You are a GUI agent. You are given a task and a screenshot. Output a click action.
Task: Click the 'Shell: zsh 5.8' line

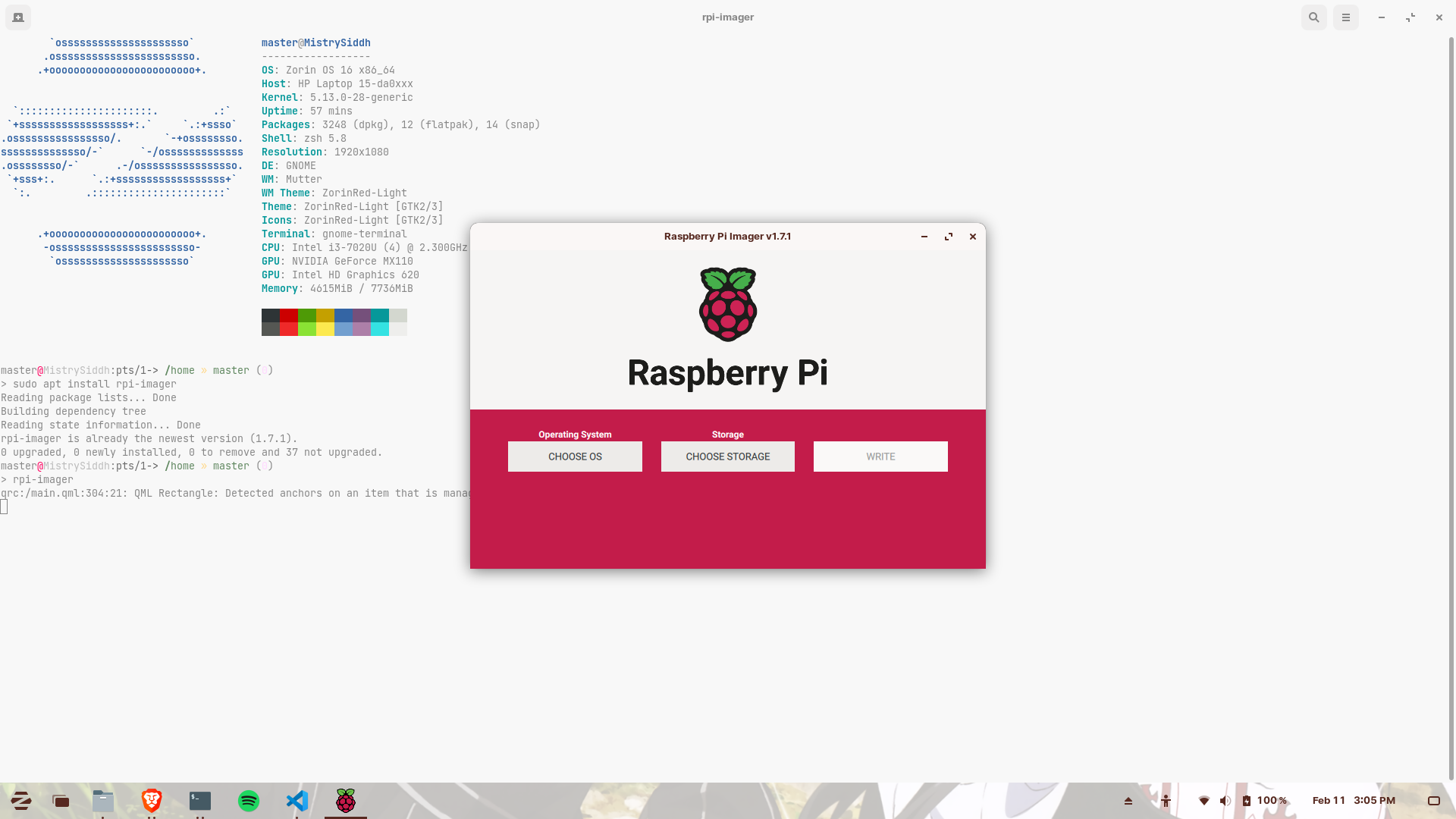coord(304,139)
